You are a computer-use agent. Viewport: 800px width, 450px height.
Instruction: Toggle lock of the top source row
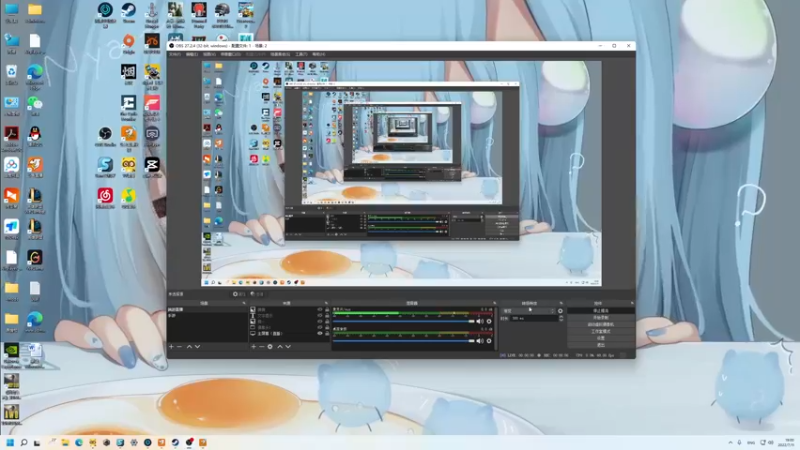pyautogui.click(x=327, y=309)
